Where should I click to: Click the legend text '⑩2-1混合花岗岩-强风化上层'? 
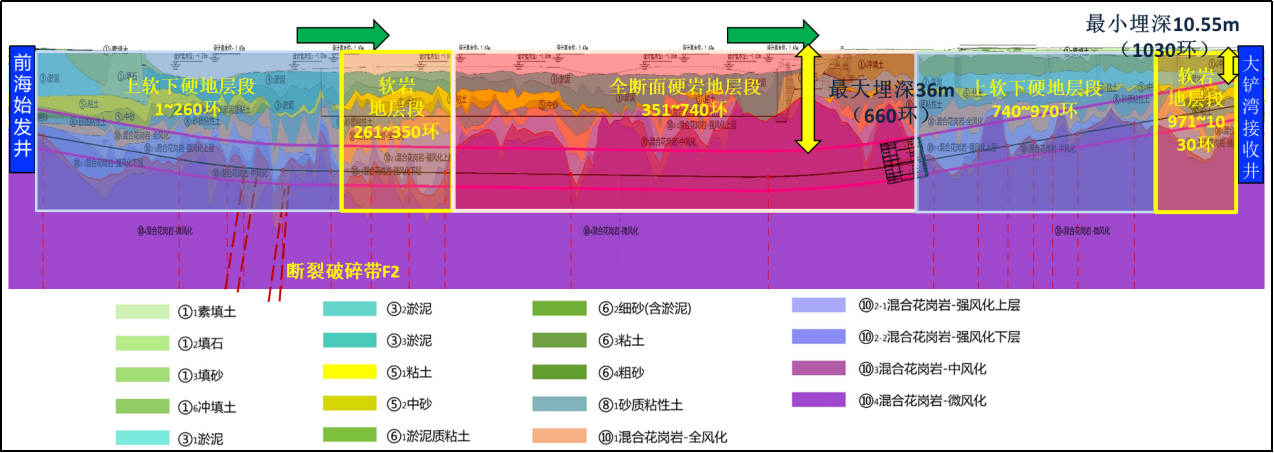point(938,305)
